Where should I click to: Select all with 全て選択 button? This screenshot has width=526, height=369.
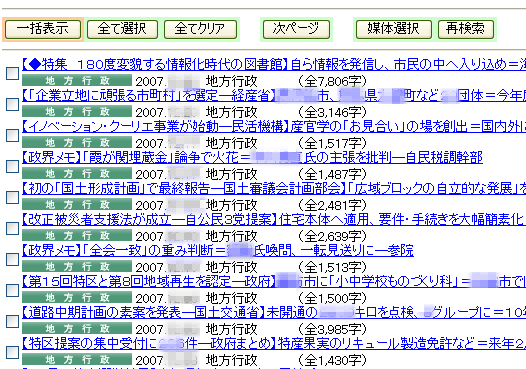tap(122, 29)
